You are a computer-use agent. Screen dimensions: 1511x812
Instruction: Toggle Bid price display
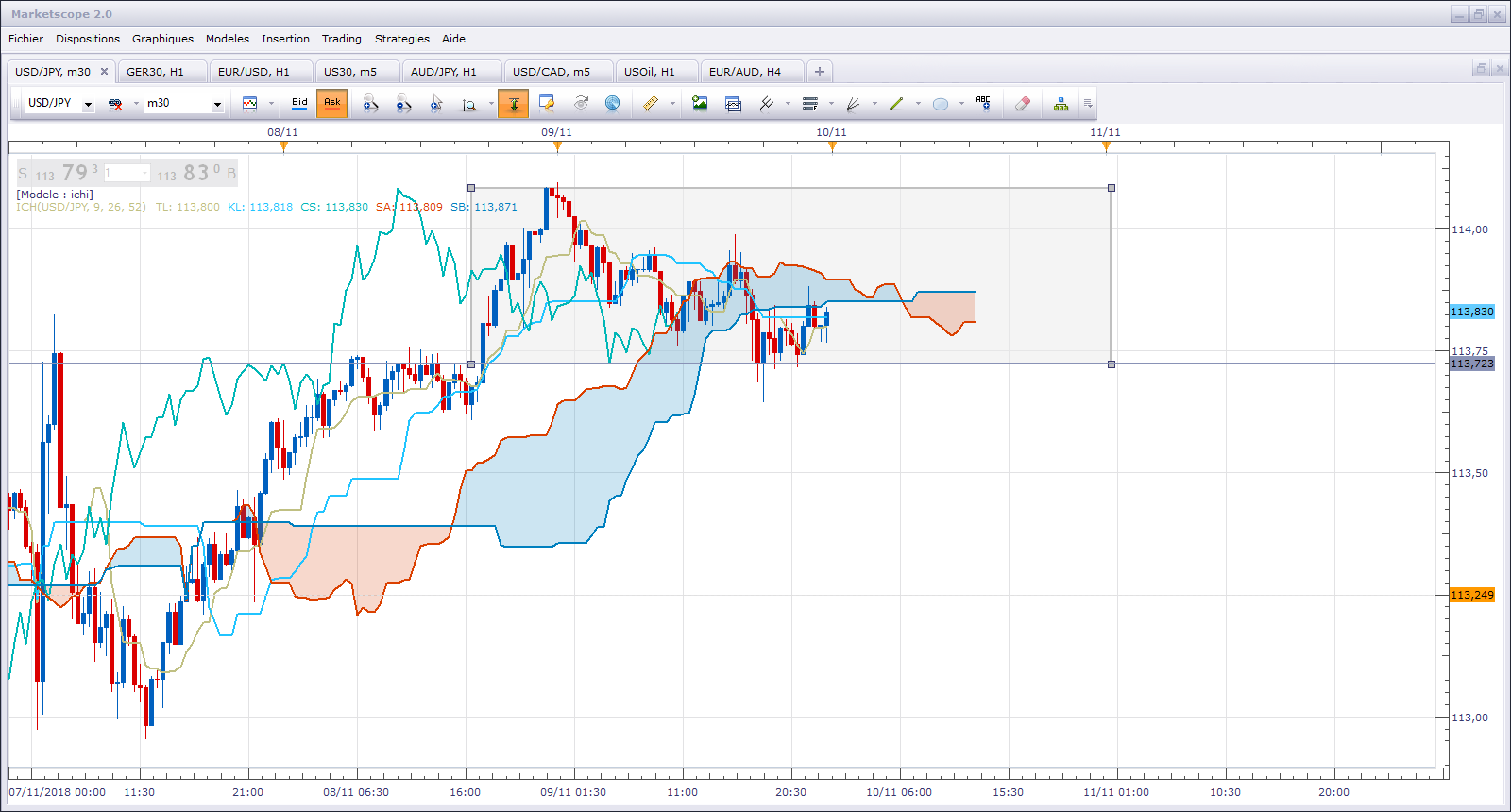(x=299, y=103)
